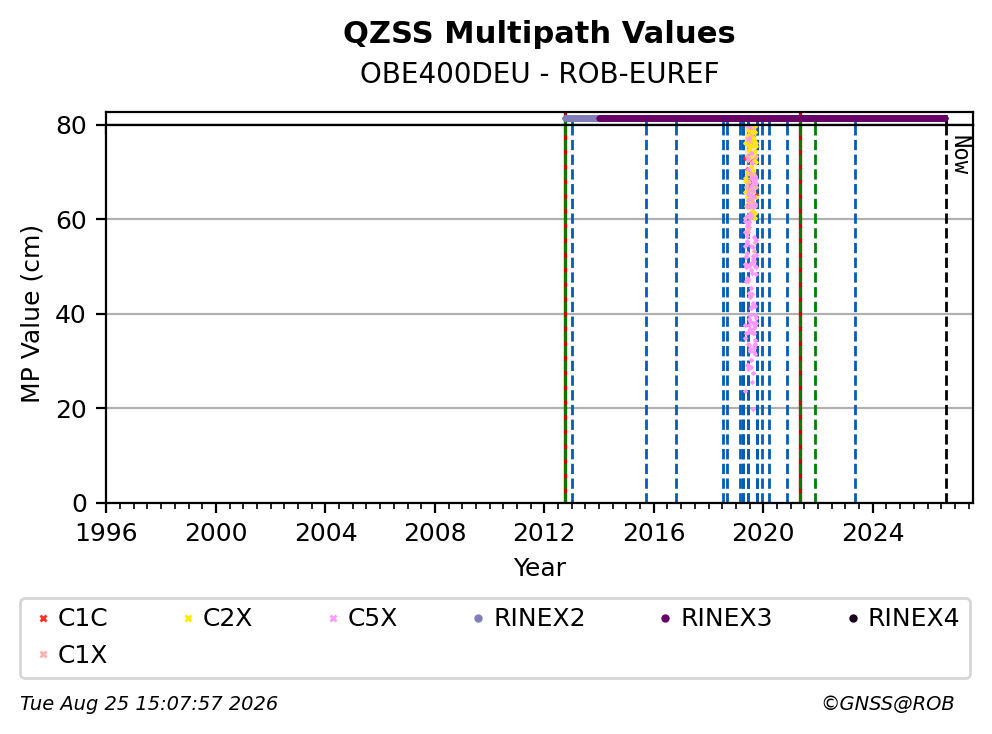
Task: Click the purple RINEX3 bar at top
Action: click(772, 118)
